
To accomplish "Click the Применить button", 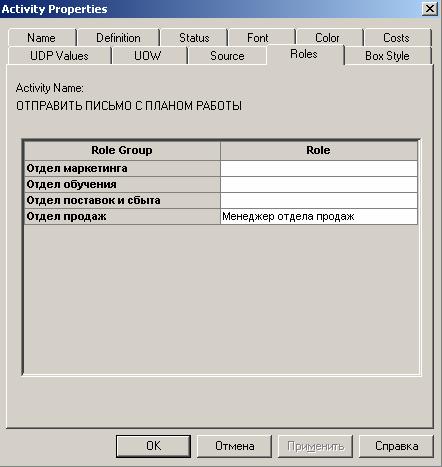I will 316,446.
